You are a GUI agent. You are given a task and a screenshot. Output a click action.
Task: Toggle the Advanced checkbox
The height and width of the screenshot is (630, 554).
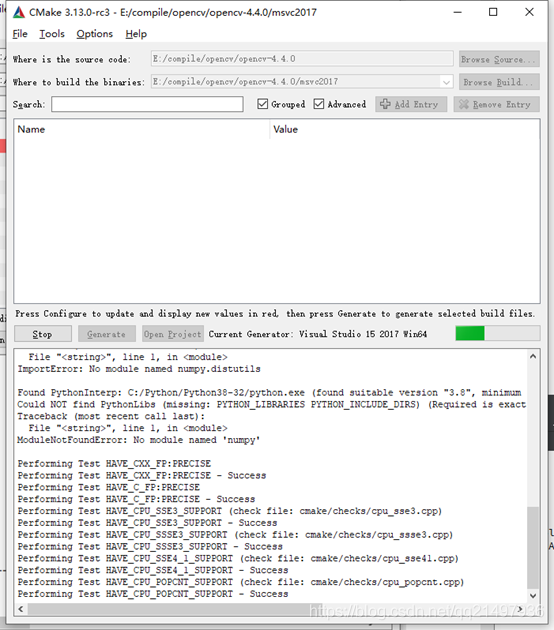pos(319,104)
